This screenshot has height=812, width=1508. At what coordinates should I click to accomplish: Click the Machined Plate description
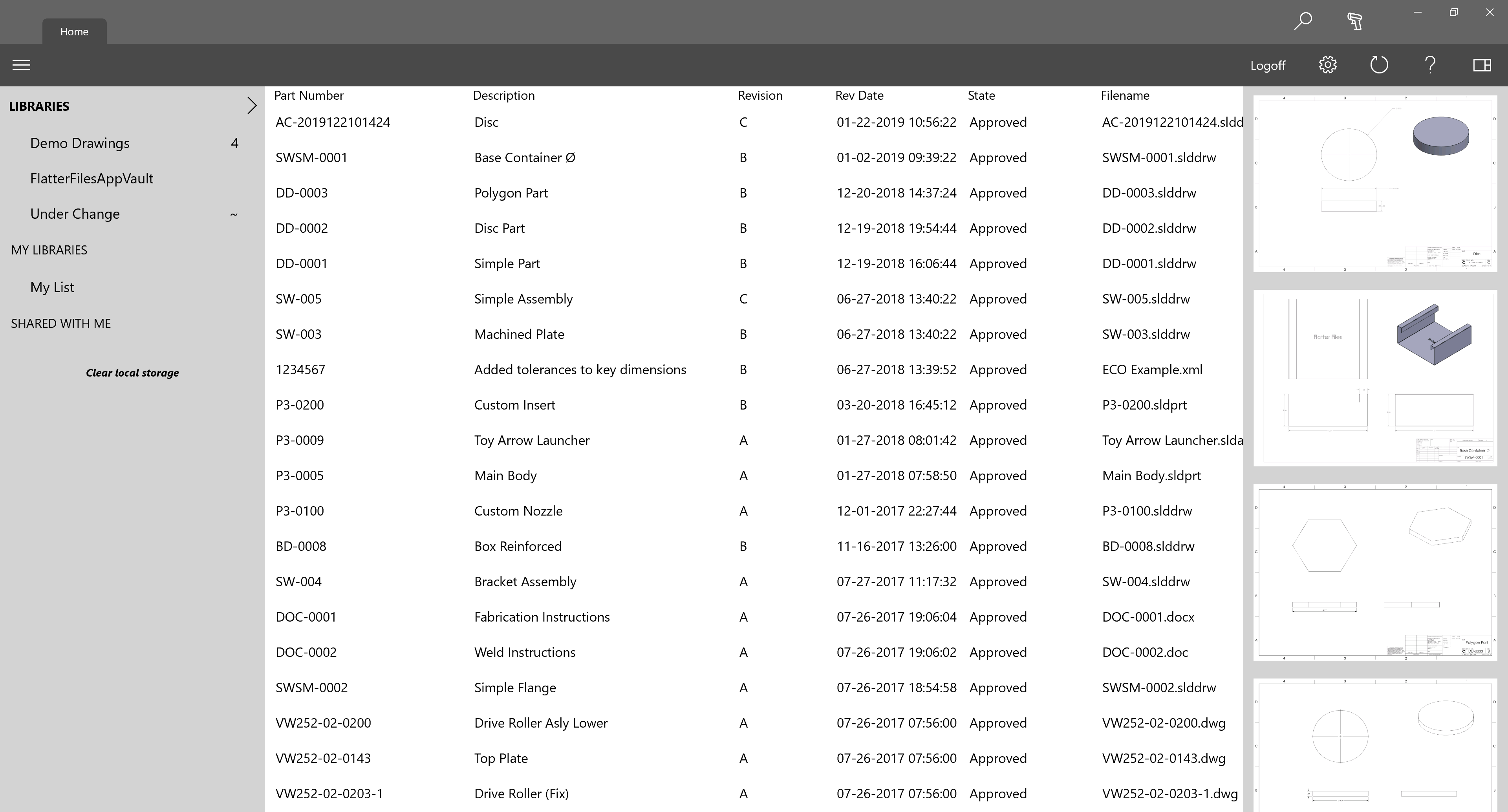pos(519,334)
